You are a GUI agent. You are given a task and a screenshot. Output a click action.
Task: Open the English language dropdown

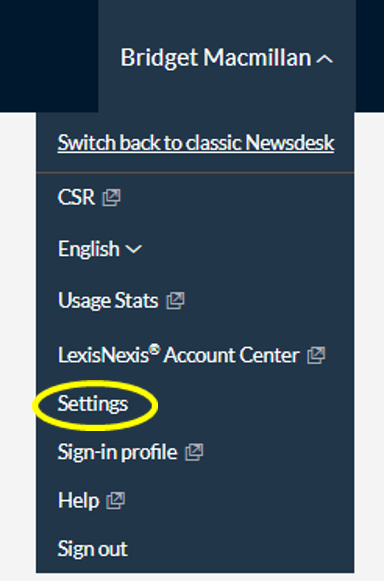coord(100,249)
